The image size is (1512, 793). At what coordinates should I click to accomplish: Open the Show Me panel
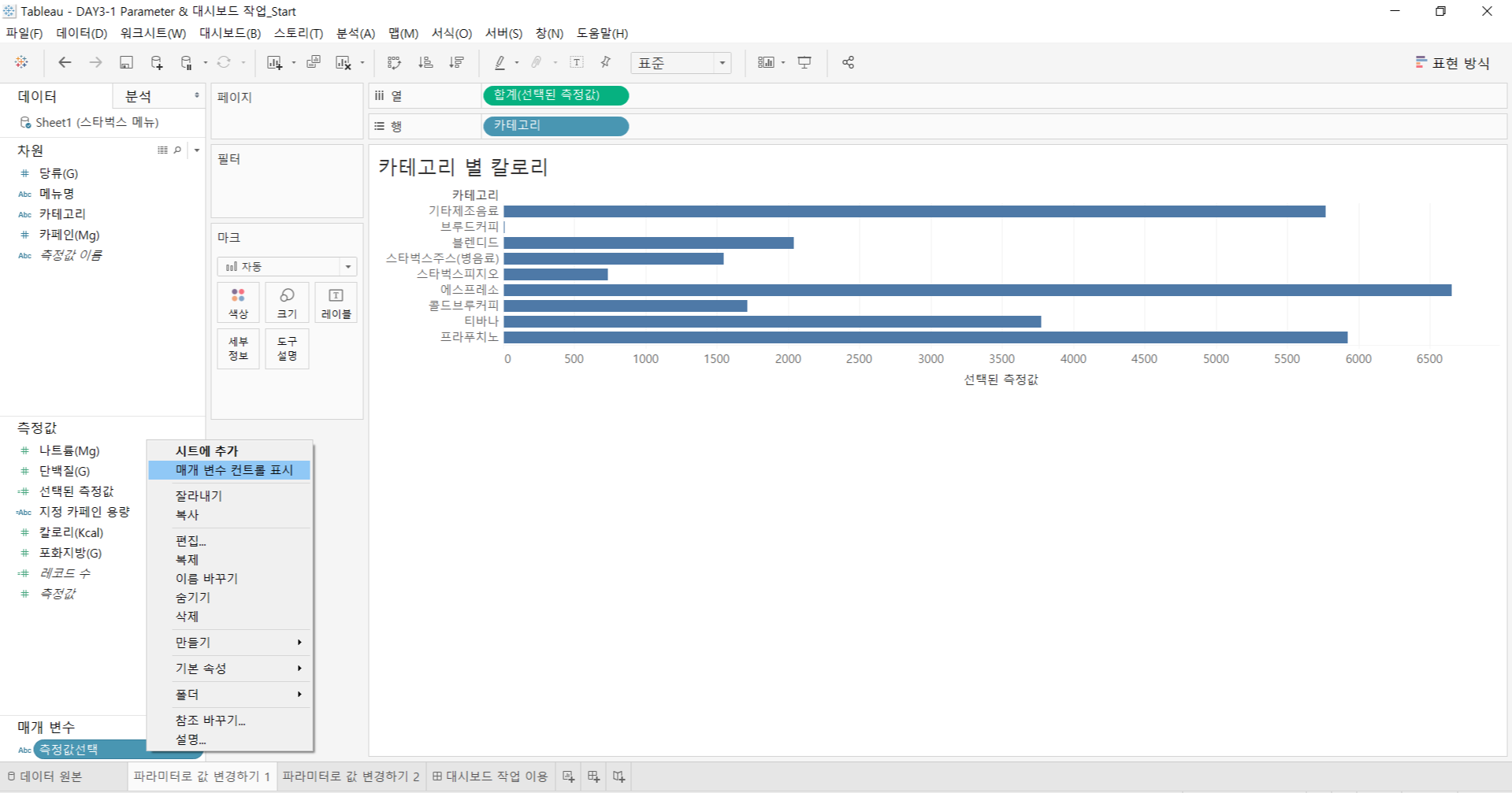click(x=1452, y=63)
